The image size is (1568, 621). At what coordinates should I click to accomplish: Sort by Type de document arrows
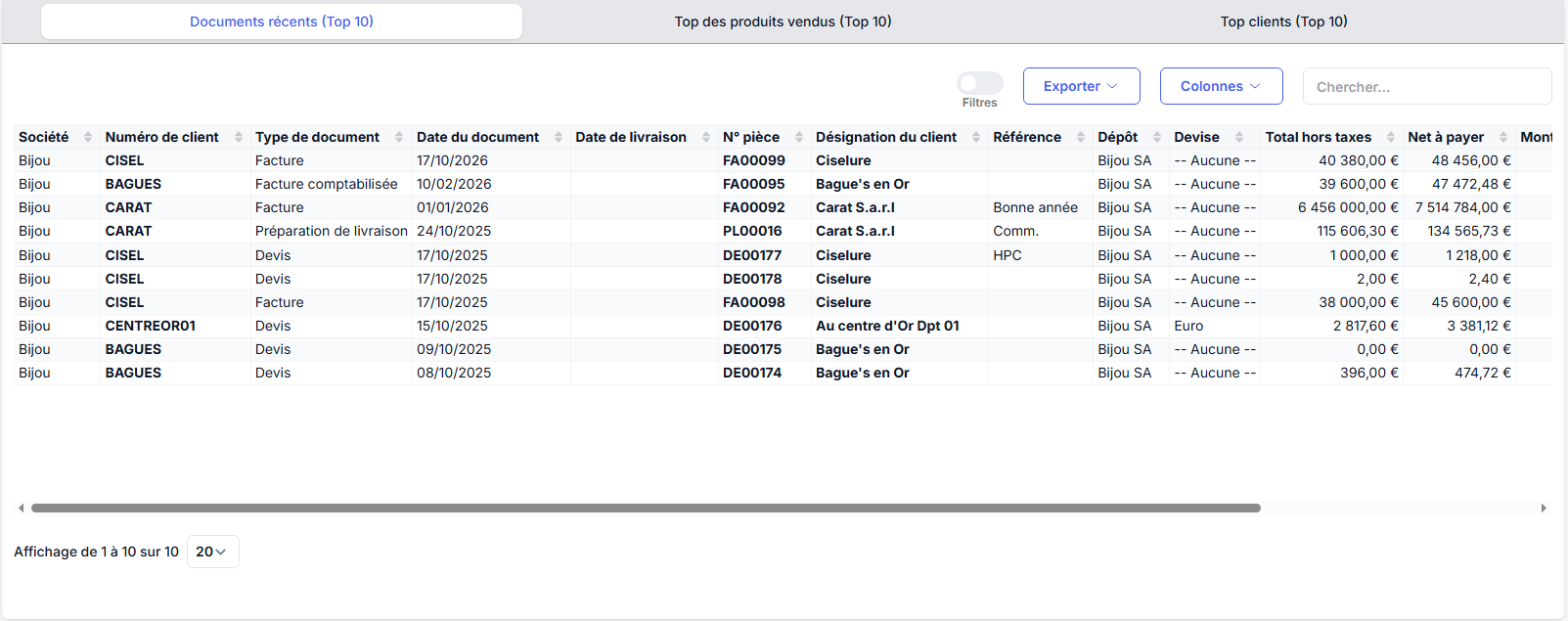[x=399, y=137]
